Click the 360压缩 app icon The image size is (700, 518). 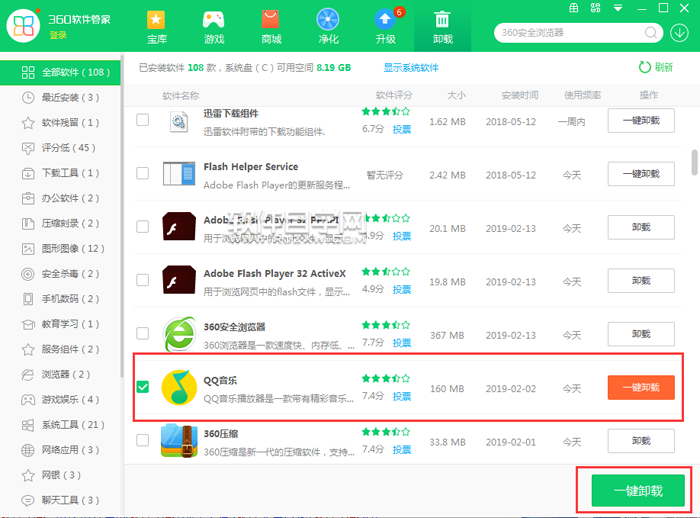click(x=179, y=440)
